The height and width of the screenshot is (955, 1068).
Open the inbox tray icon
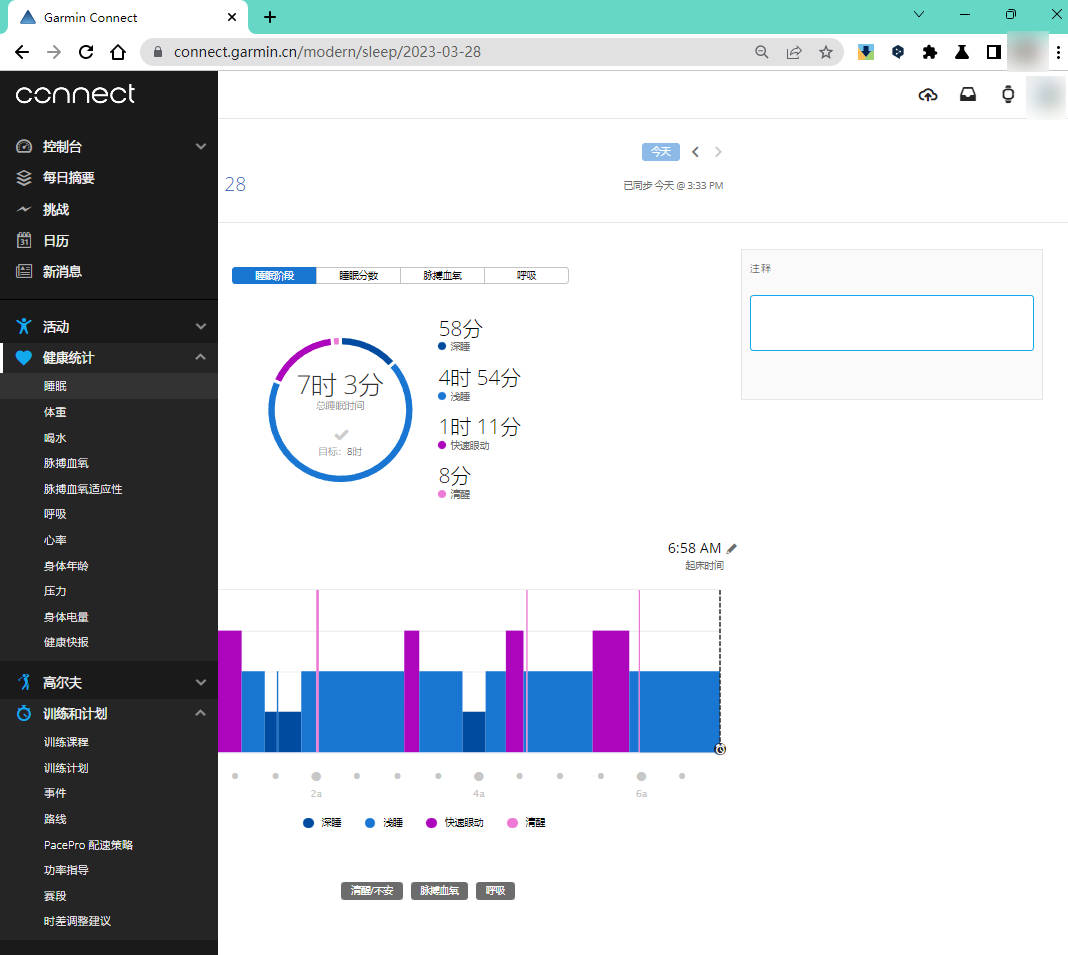(x=968, y=95)
